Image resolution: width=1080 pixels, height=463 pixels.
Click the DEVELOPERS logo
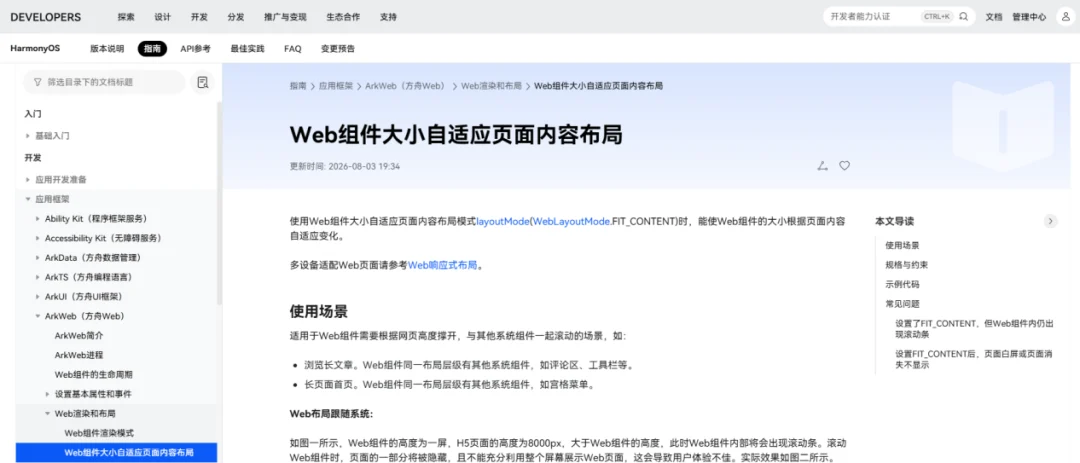(45, 17)
